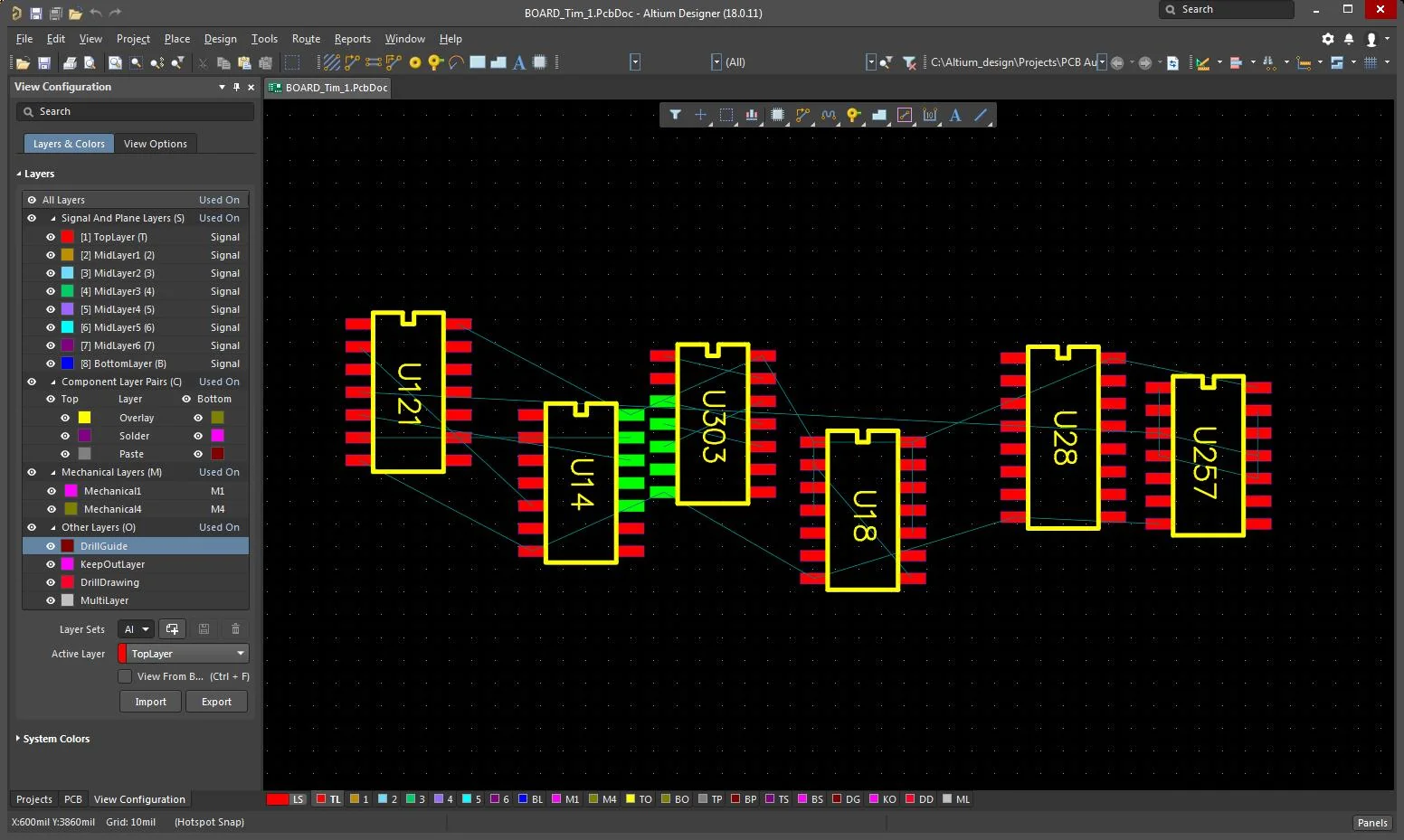1404x840 pixels.
Task: Collapse the Signal And Plane Layers group
Action: click(x=52, y=218)
